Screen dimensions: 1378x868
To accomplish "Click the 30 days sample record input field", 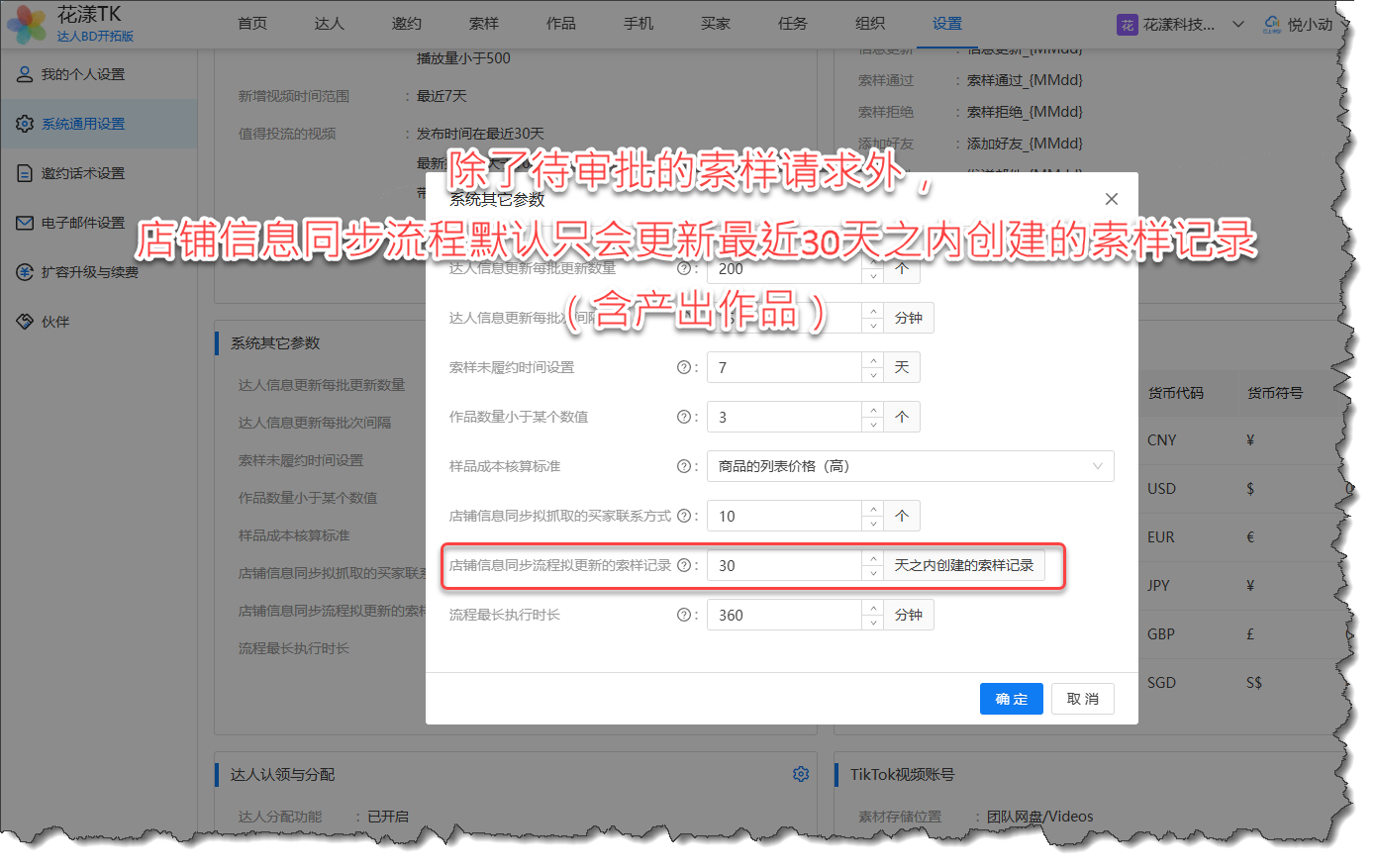I will coord(784,565).
